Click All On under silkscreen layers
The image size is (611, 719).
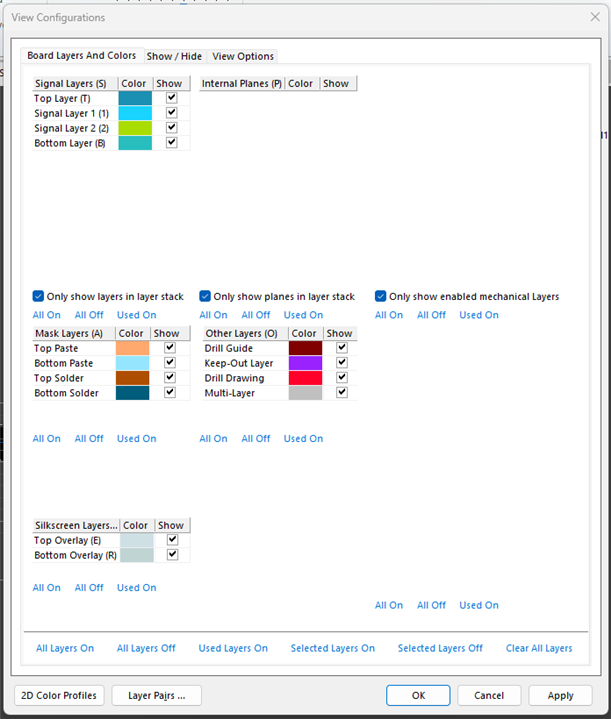coord(46,587)
